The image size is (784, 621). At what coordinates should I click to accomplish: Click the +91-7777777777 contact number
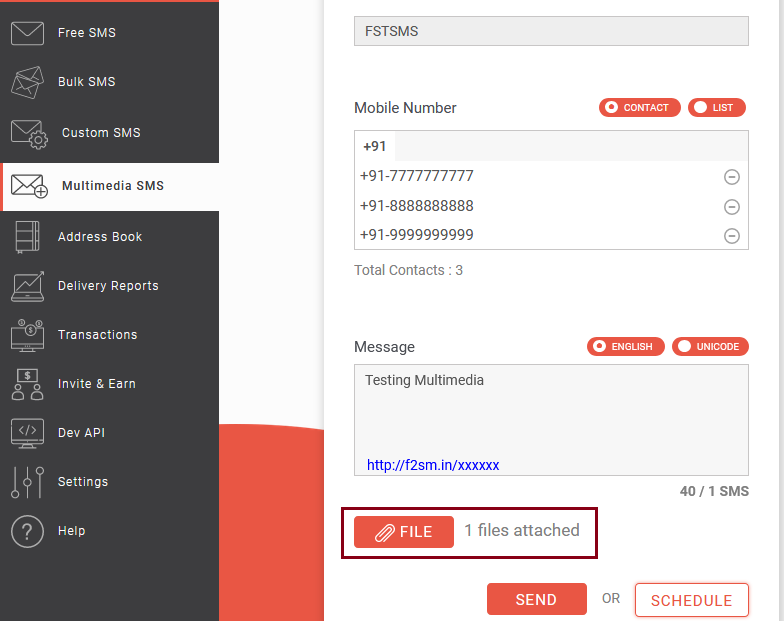tap(416, 176)
